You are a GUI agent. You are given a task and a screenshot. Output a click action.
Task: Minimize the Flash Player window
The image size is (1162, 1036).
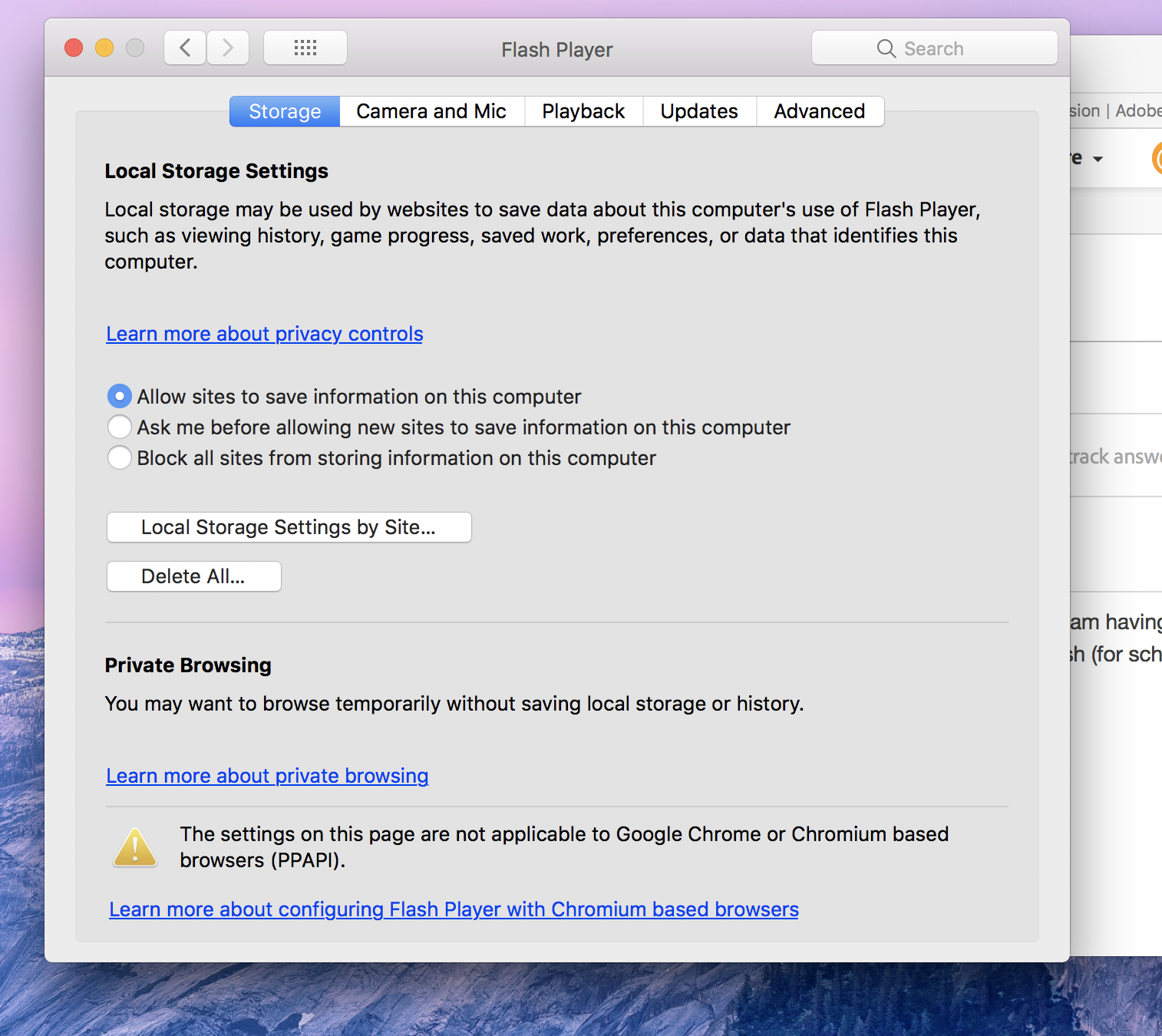tap(104, 48)
